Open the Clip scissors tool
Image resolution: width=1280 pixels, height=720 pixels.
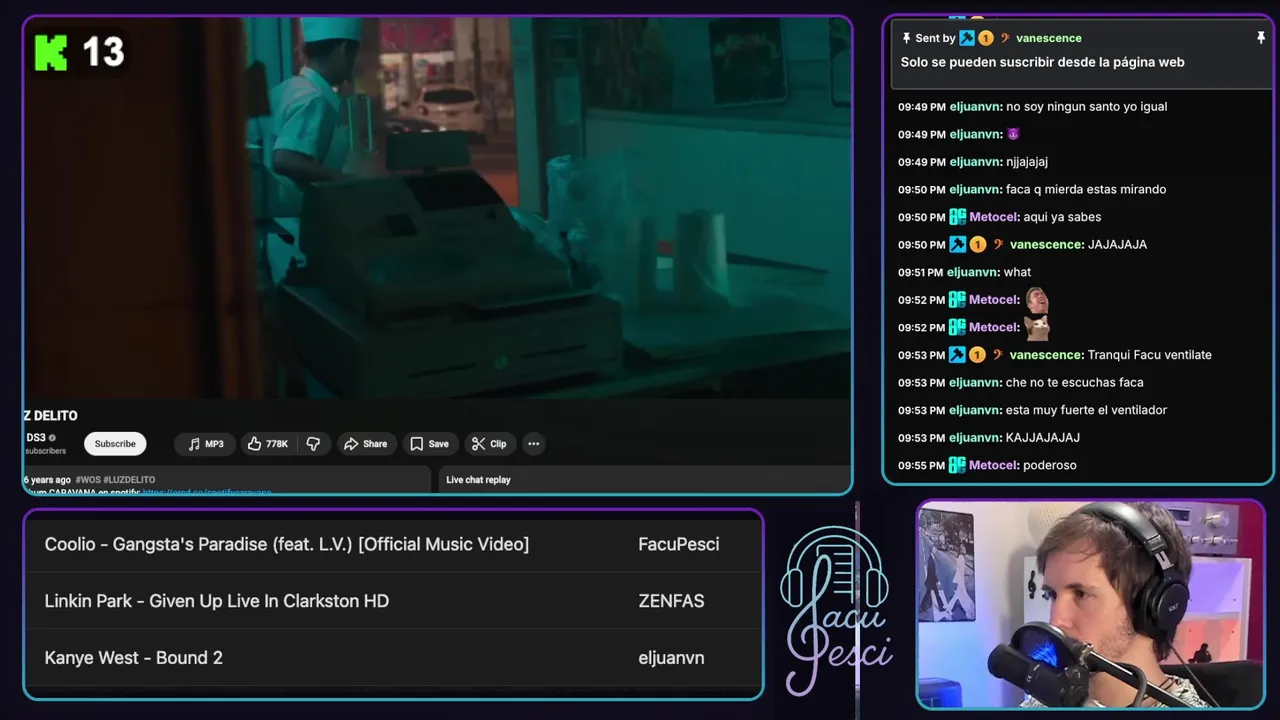pos(489,444)
